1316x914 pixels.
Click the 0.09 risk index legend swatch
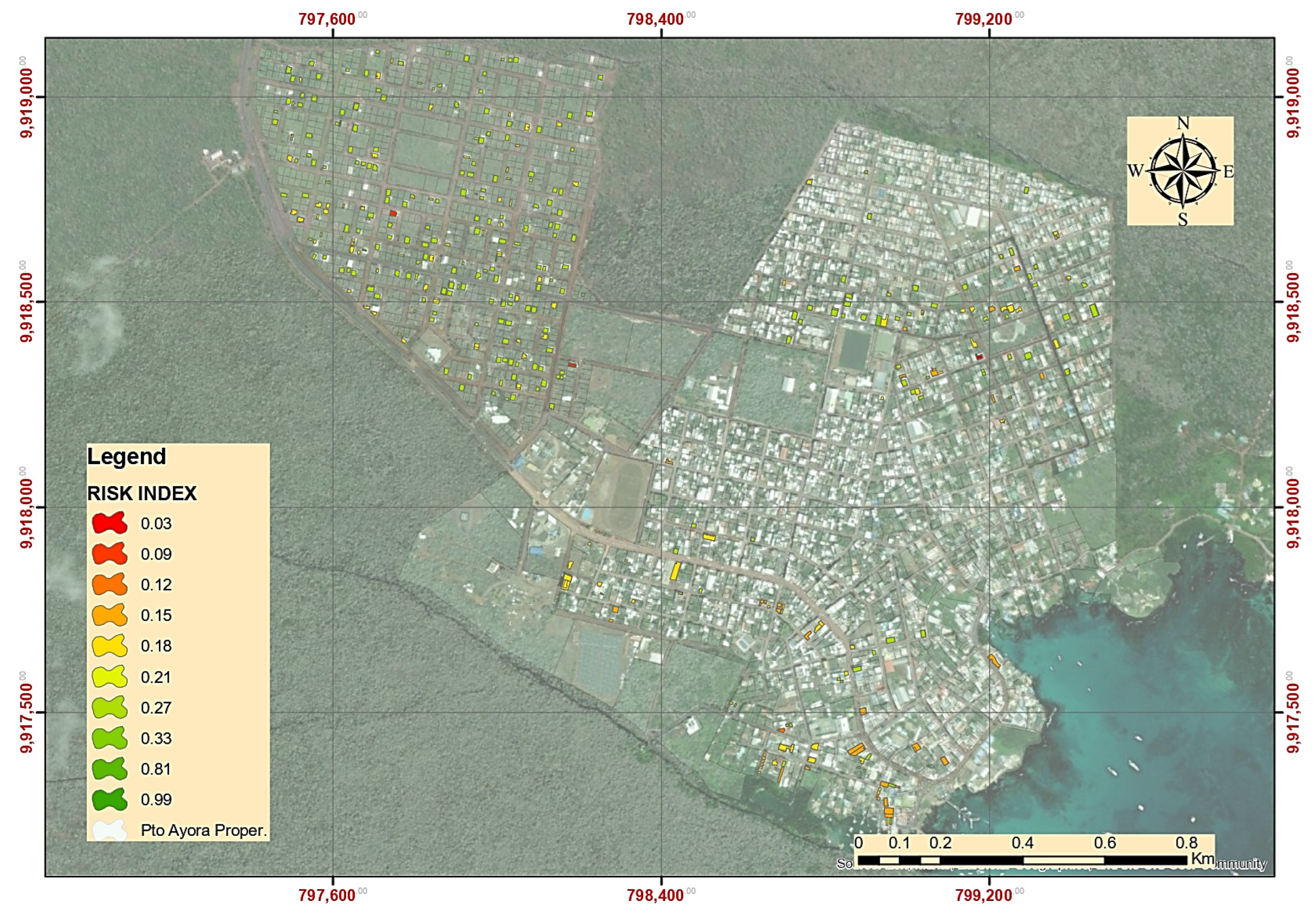pyautogui.click(x=109, y=554)
